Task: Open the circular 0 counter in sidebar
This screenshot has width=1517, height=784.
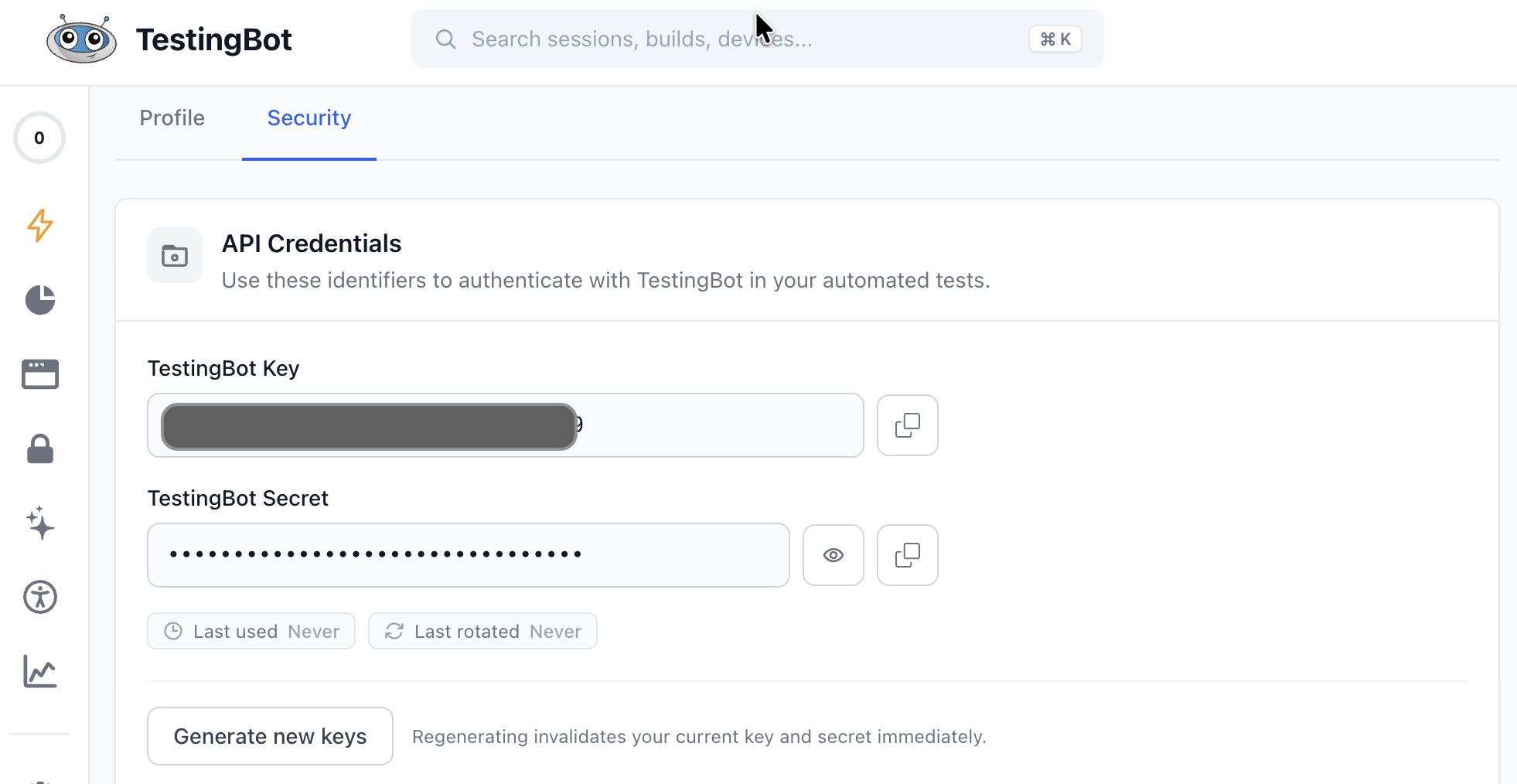Action: pos(39,138)
